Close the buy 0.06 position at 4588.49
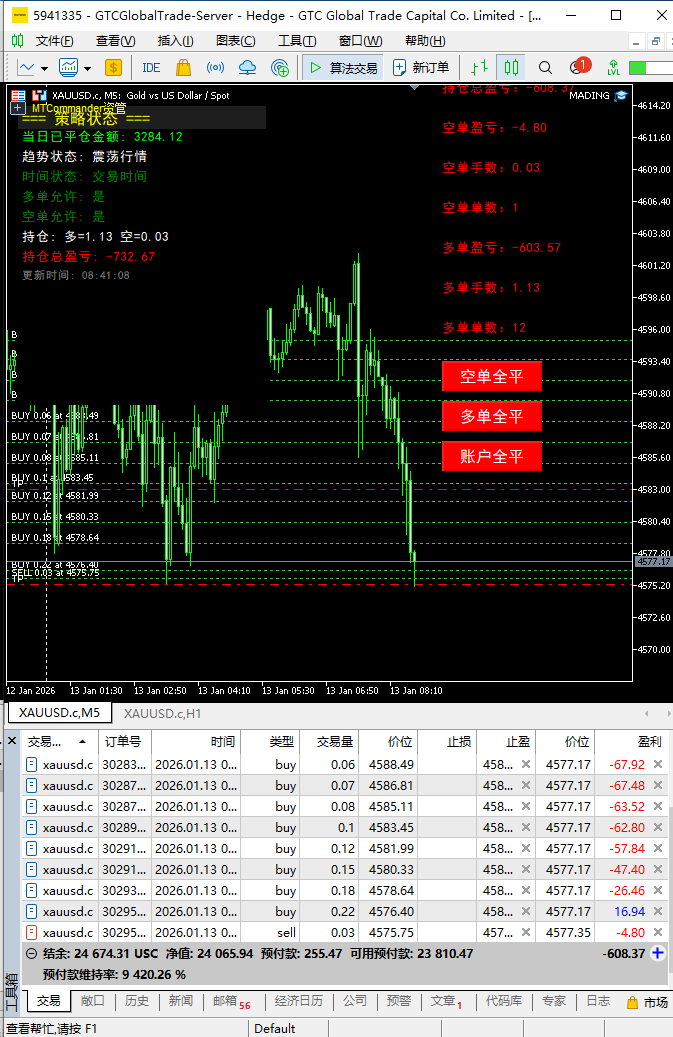This screenshot has width=673, height=1037. (658, 765)
